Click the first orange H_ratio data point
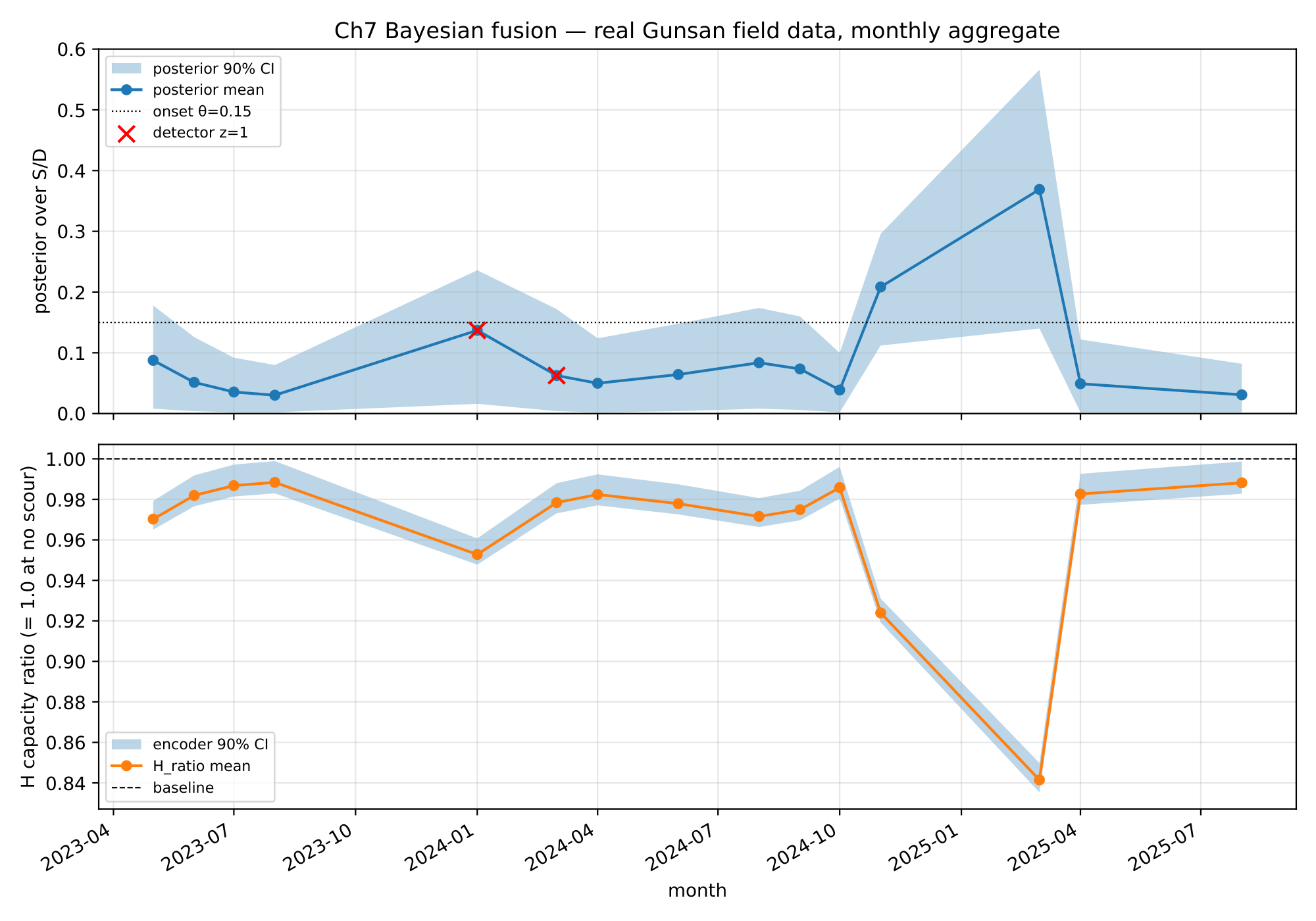The width and height of the screenshot is (1316, 921). point(153,519)
